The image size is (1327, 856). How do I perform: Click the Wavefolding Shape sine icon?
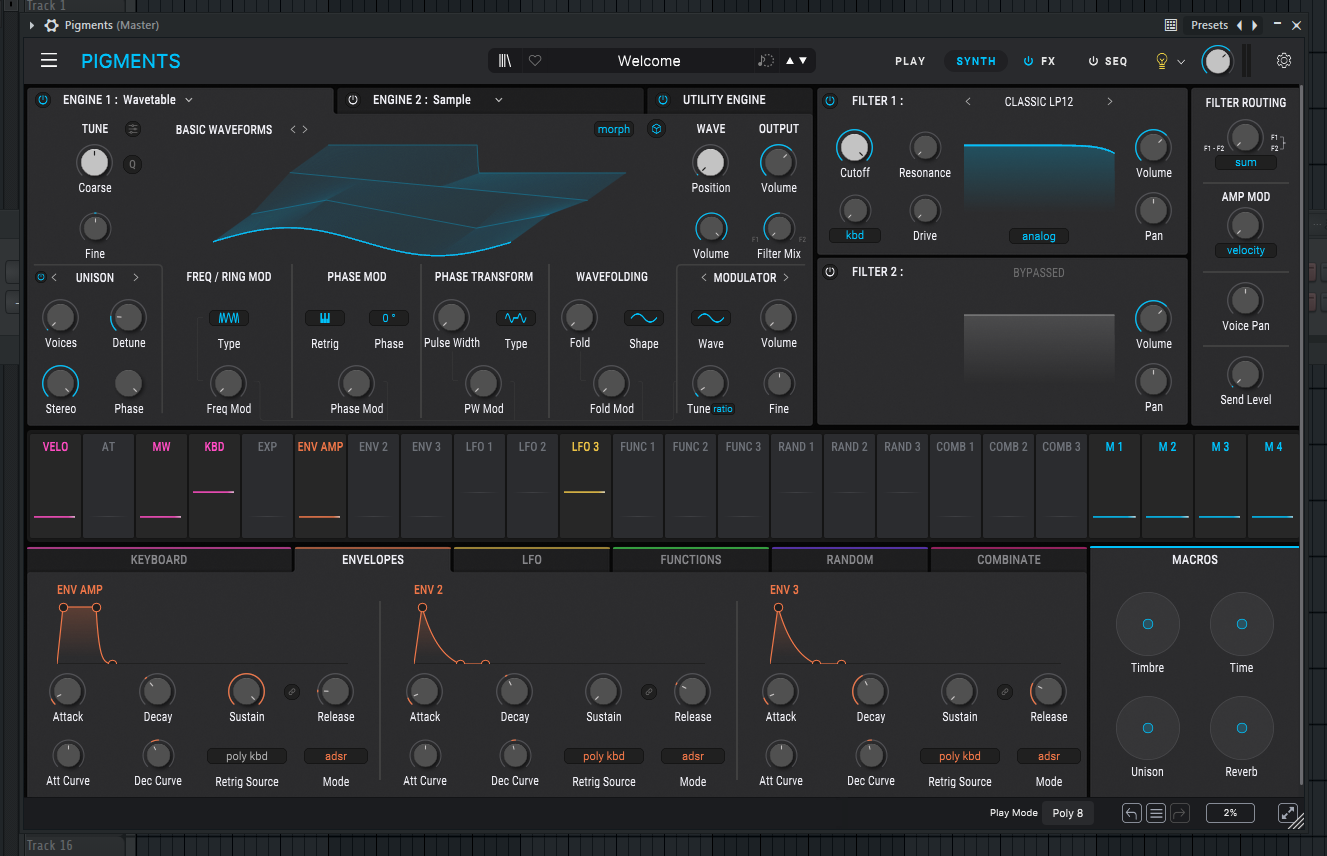tap(644, 318)
